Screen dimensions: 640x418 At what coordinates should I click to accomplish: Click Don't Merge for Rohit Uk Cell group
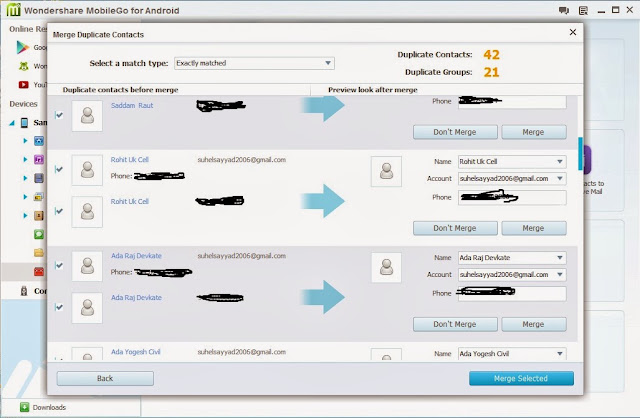[x=455, y=228]
